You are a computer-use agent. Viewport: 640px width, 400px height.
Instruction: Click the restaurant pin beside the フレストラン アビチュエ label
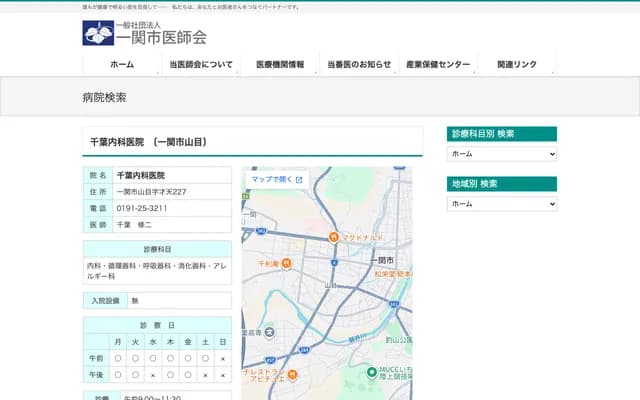pos(292,375)
